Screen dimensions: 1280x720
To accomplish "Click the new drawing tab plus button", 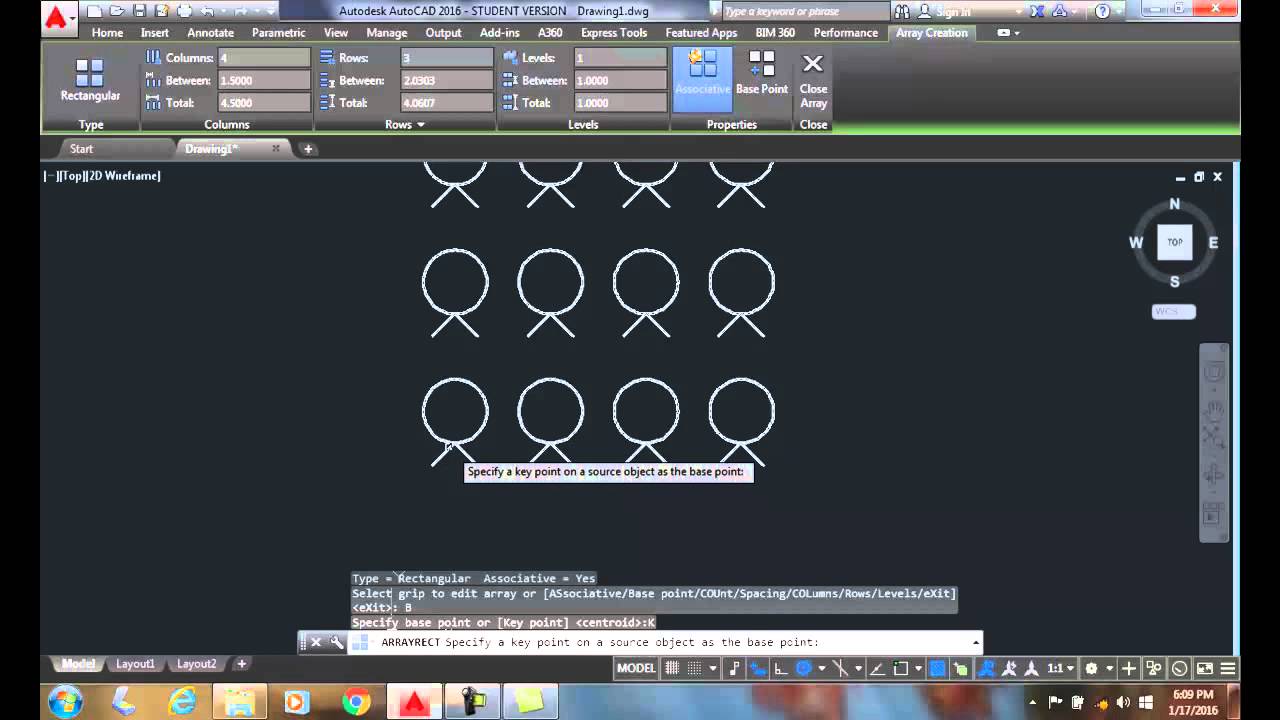I will coord(308,149).
